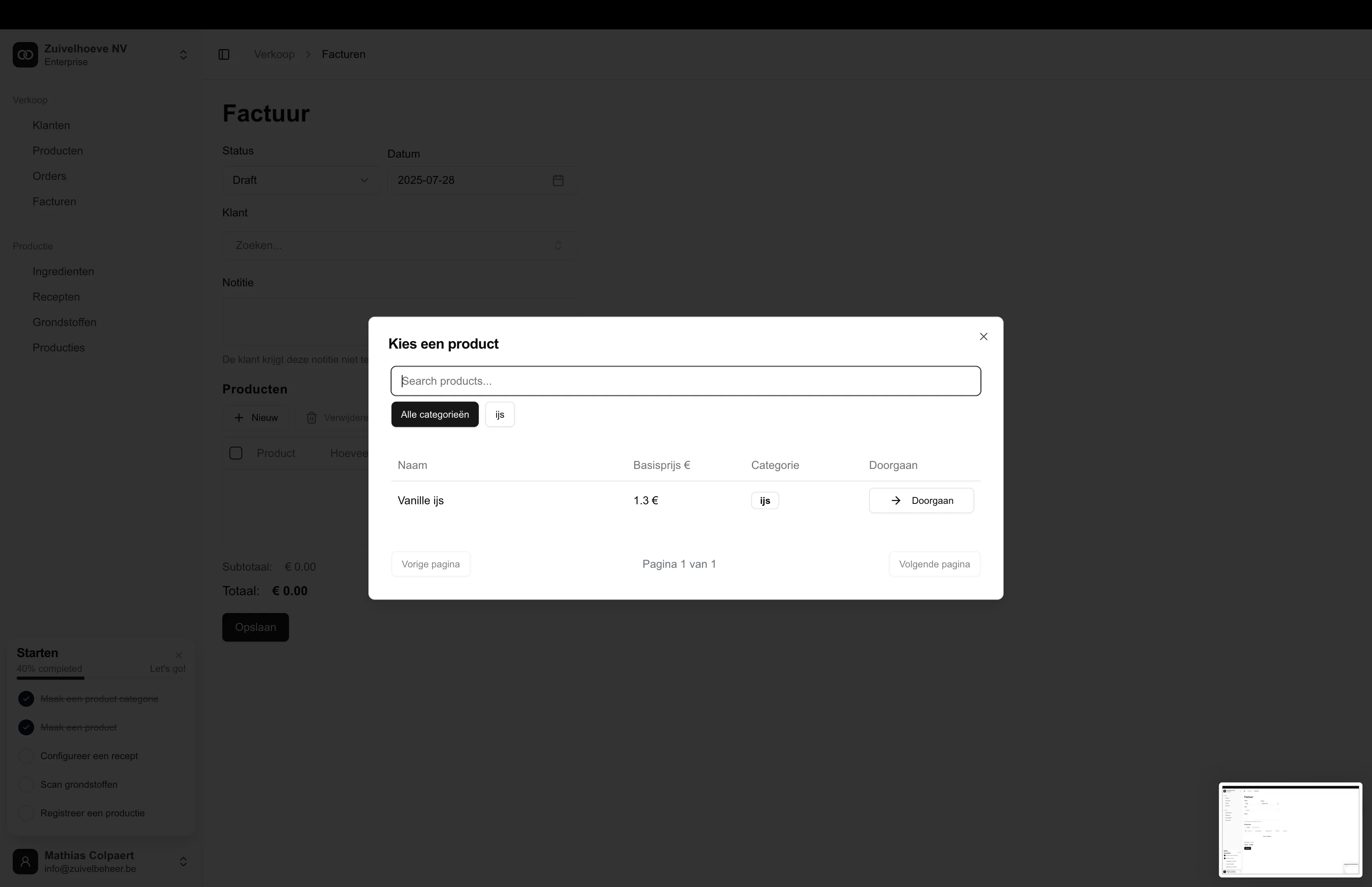Select the Alle categorieën filter

point(435,414)
